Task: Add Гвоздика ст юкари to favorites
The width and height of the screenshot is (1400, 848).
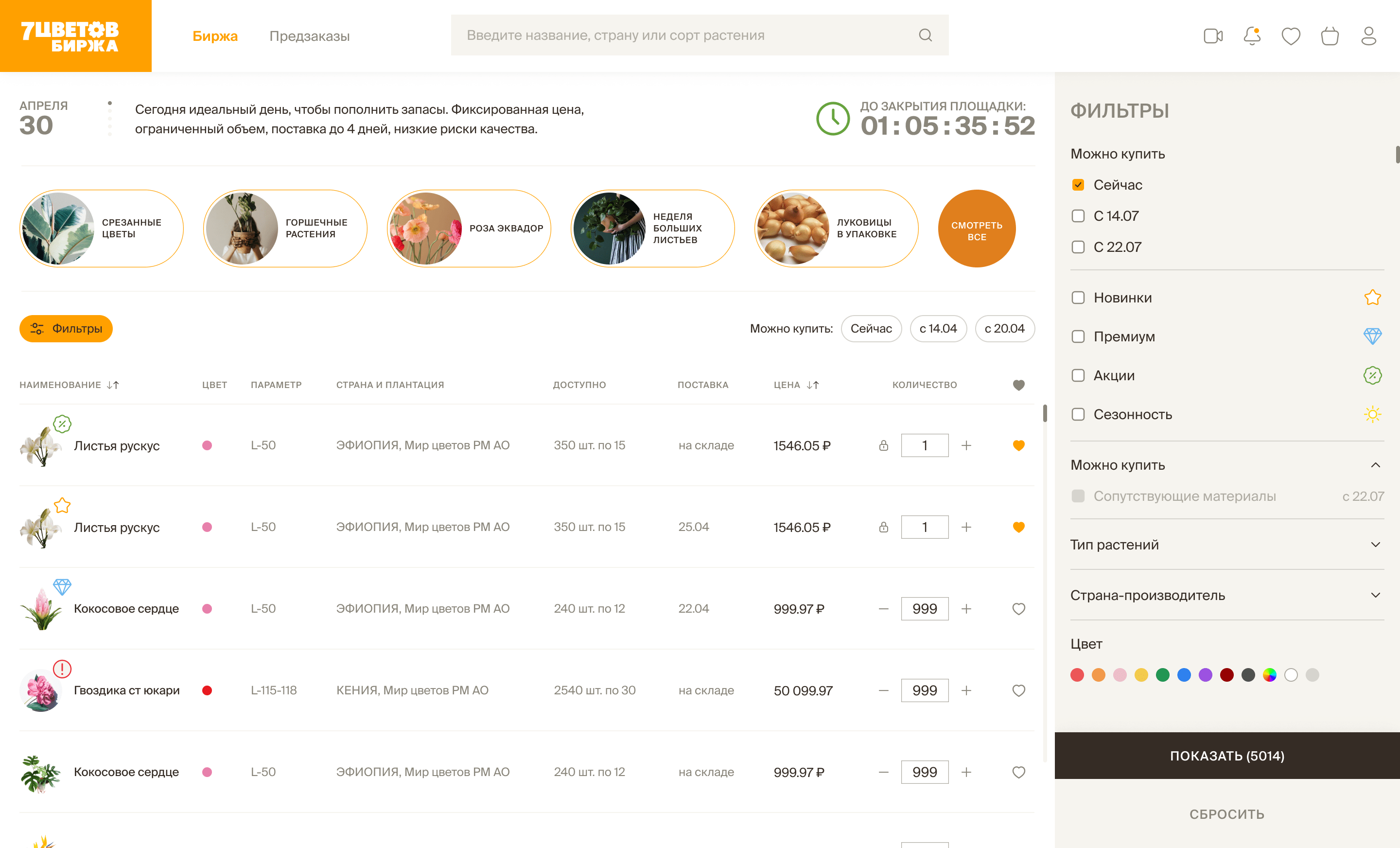Action: 1018,690
